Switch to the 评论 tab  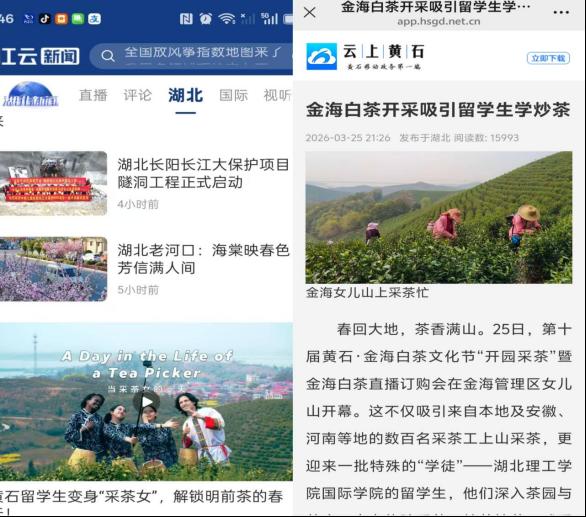coord(138,95)
